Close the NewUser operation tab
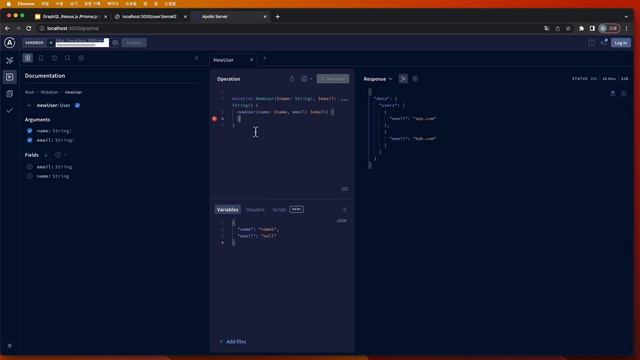This screenshot has width=640, height=360. [251, 60]
